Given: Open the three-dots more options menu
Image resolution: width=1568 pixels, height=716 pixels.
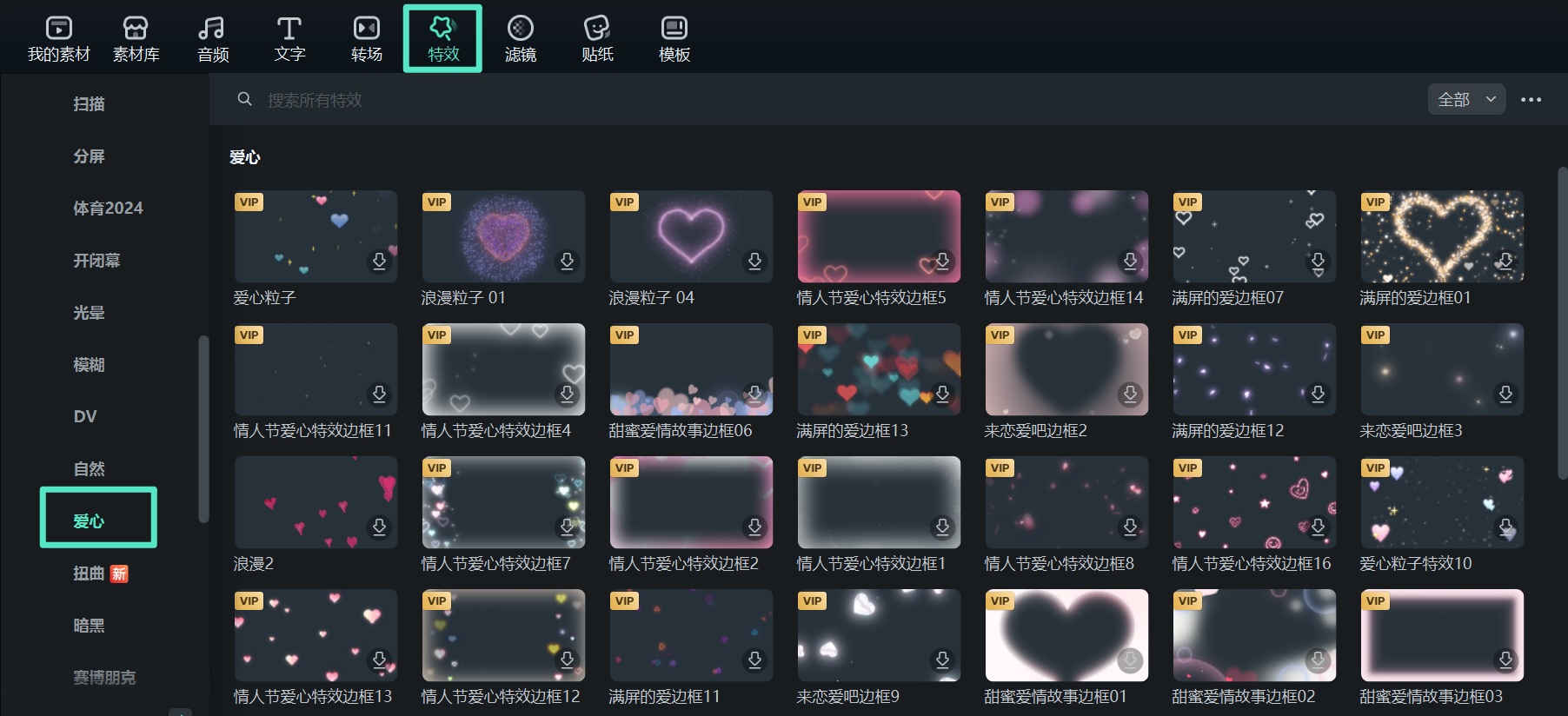Looking at the screenshot, I should pyautogui.click(x=1531, y=100).
